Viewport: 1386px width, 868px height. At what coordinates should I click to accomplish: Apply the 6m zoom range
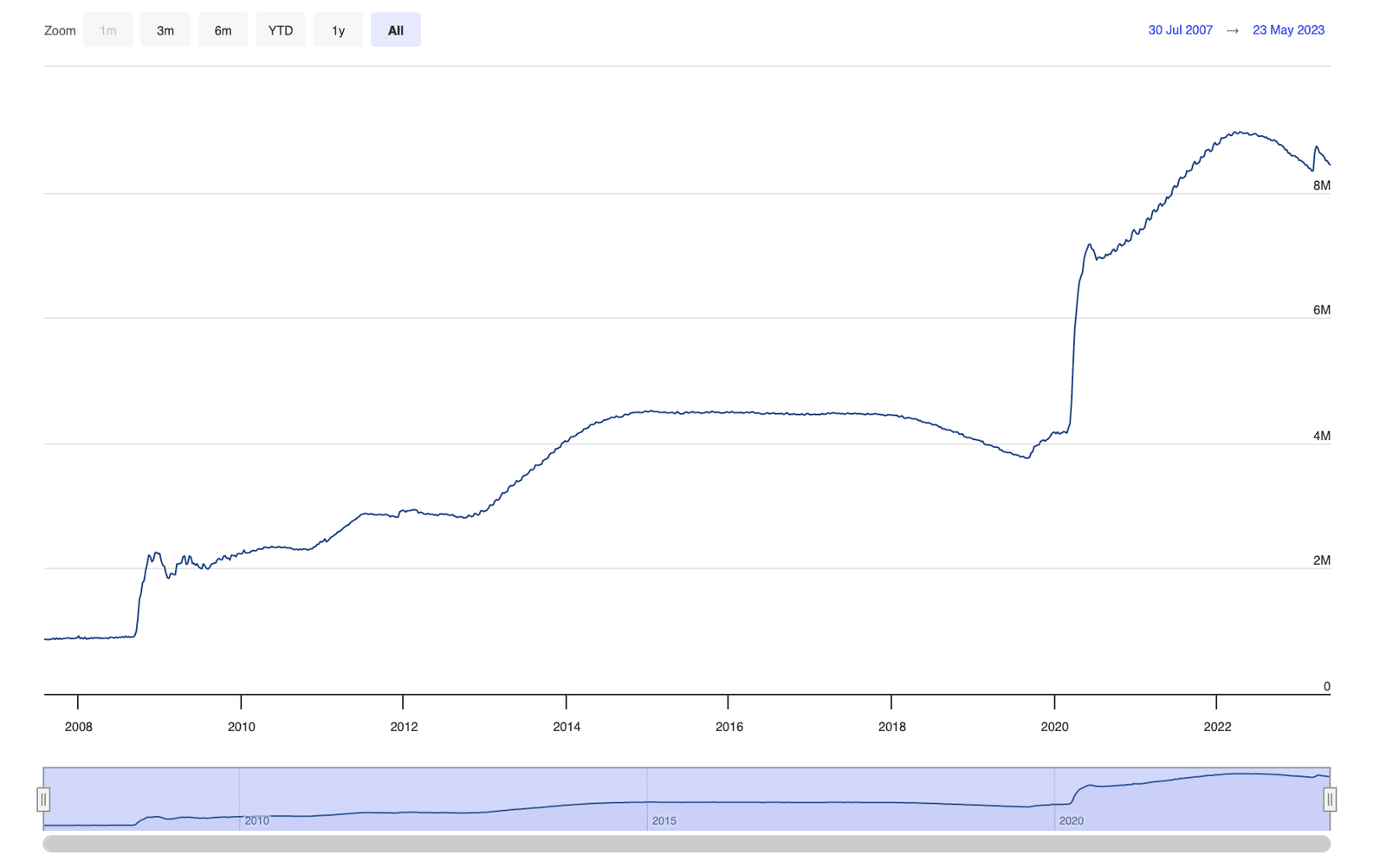click(223, 29)
